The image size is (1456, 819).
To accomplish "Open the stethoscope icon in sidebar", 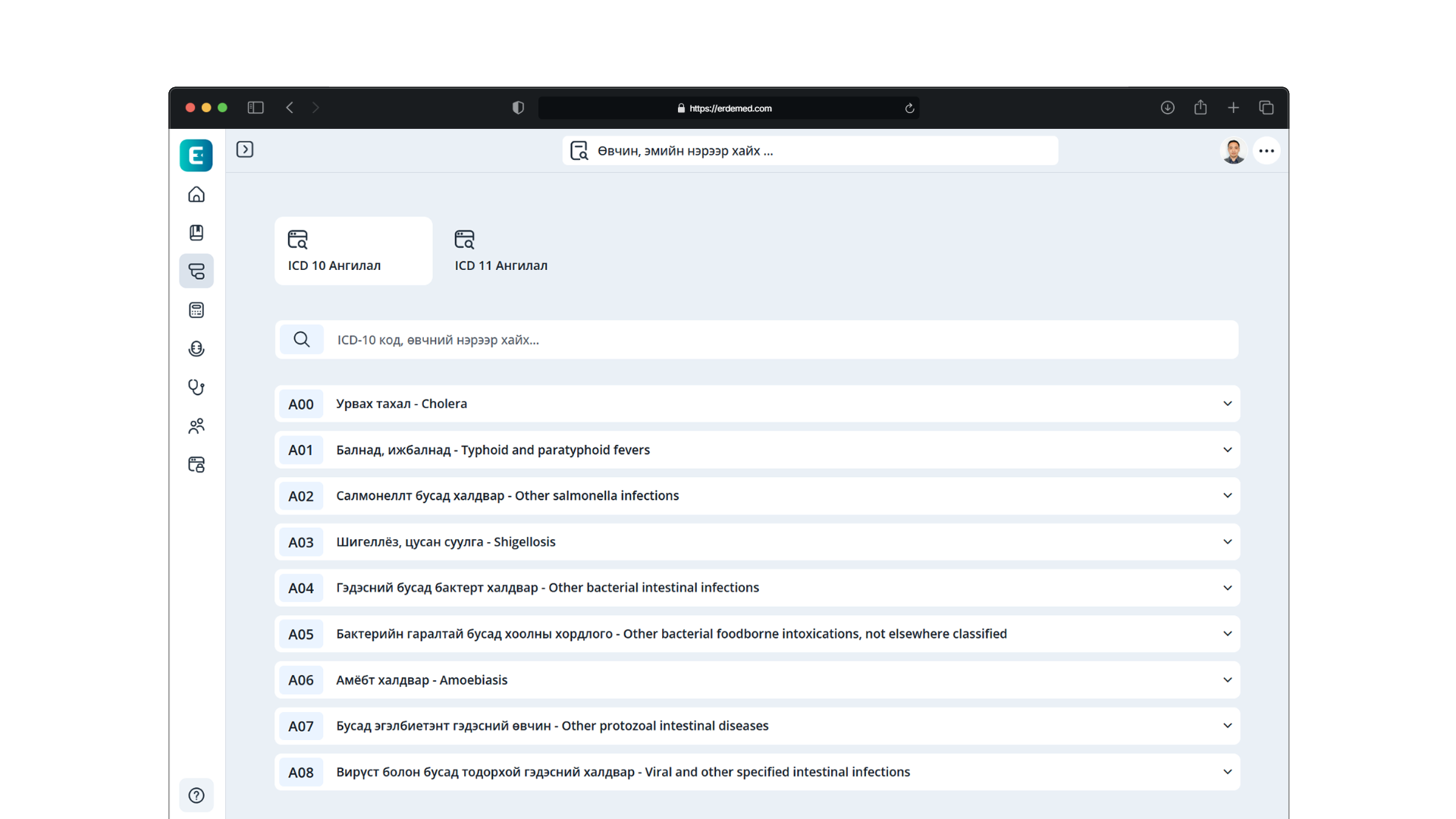I will click(196, 388).
